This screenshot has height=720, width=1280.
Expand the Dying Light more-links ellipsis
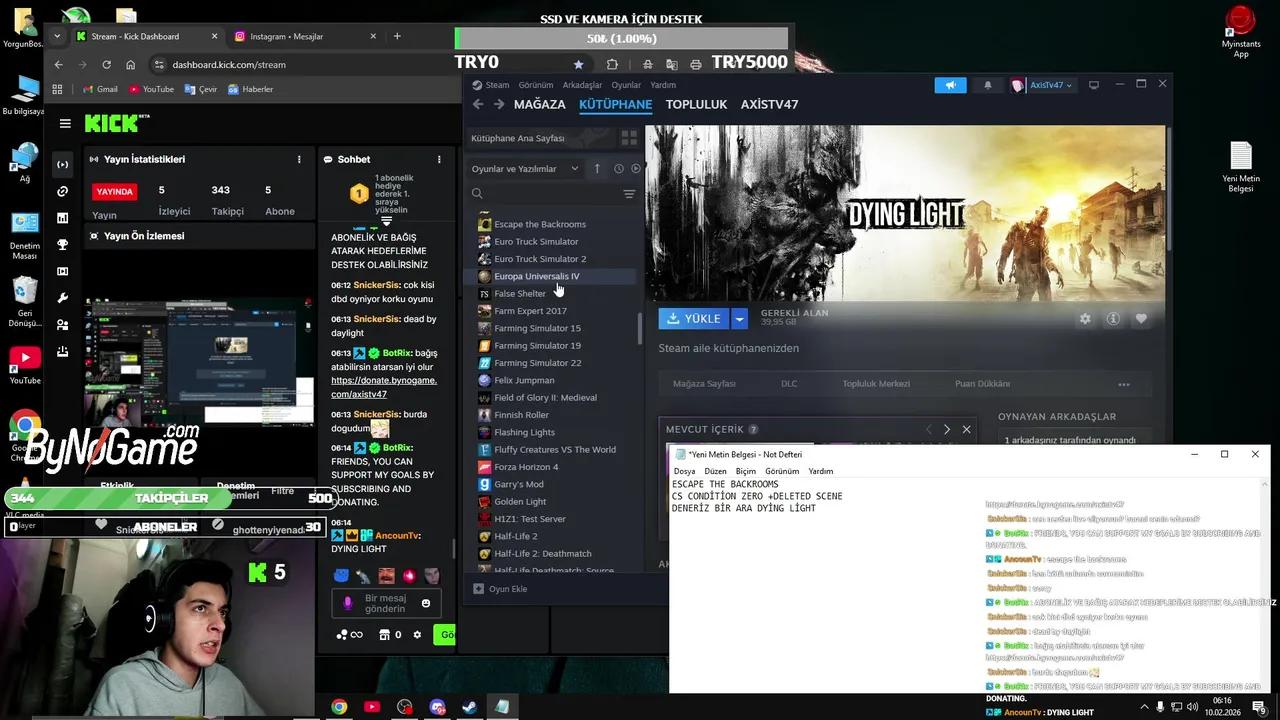pos(1124,384)
